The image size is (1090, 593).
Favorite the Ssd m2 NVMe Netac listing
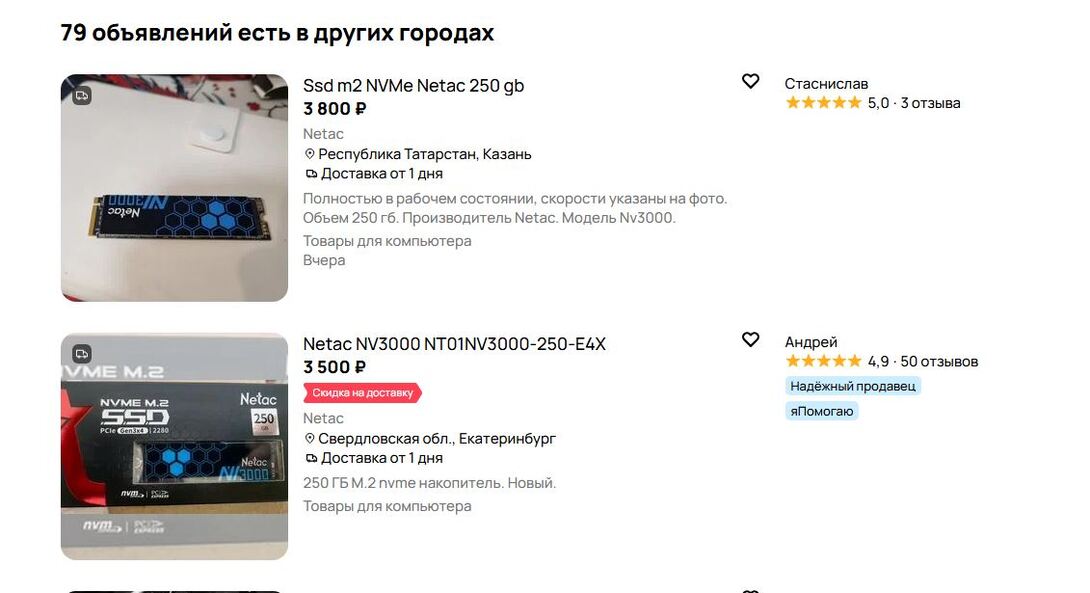click(750, 82)
